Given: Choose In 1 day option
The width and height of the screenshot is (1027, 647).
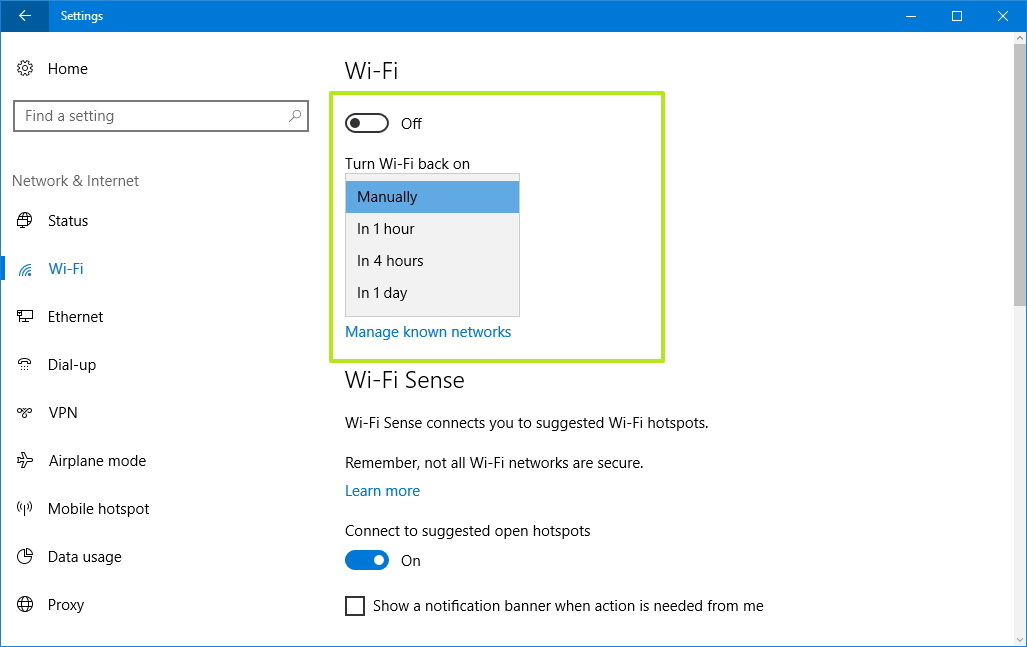Looking at the screenshot, I should 432,293.
